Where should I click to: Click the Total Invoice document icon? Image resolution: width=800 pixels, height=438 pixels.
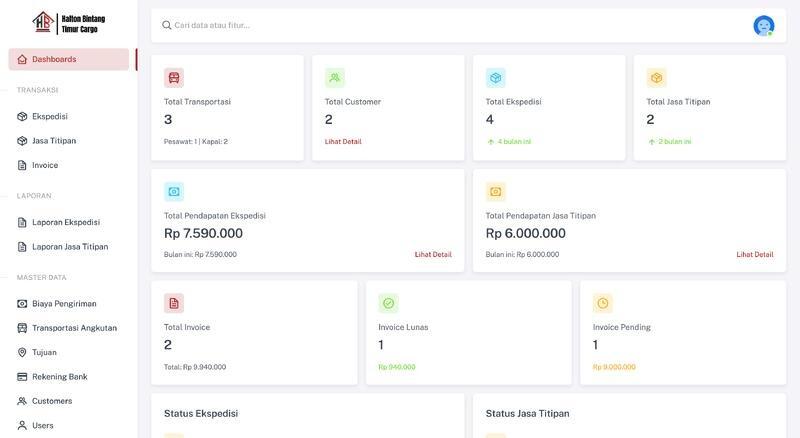pos(174,303)
